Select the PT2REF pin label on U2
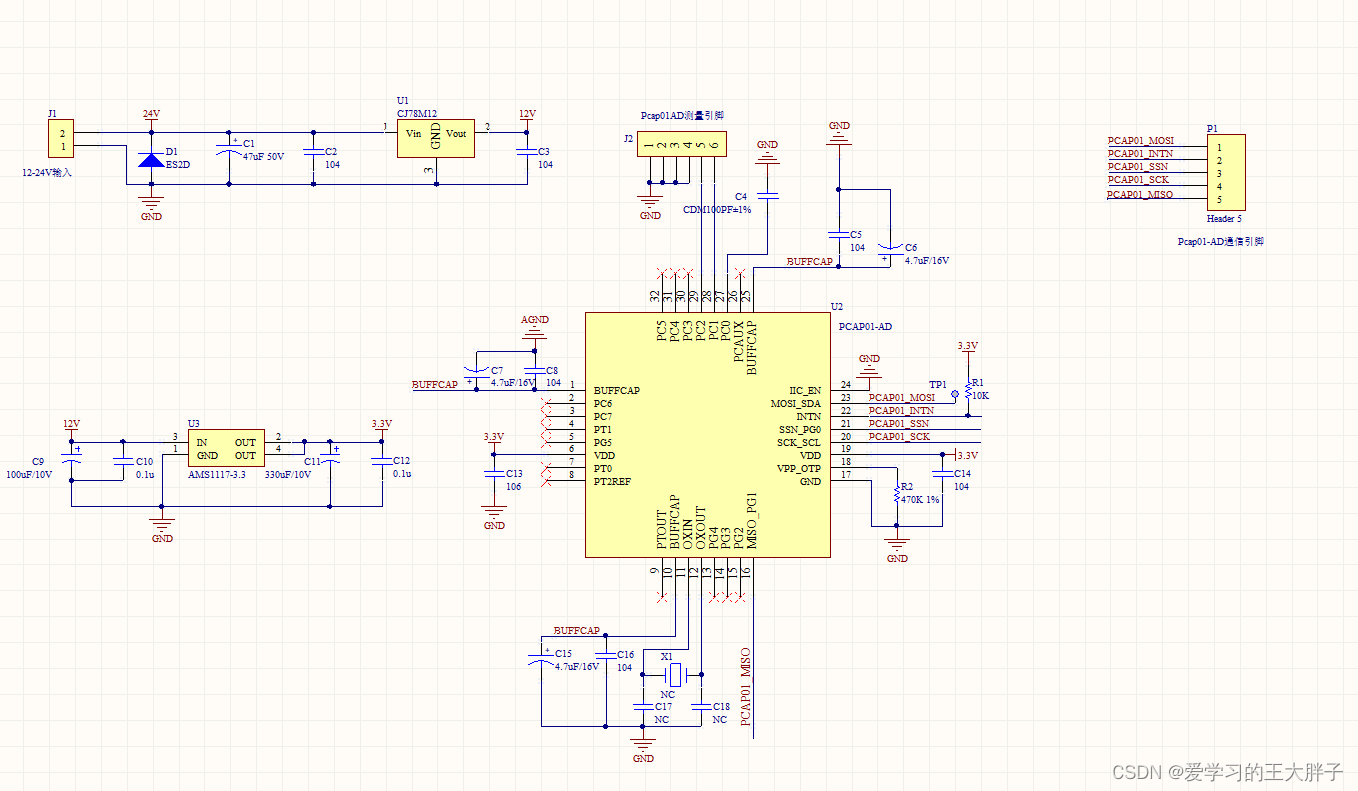The image size is (1358, 791). click(612, 482)
